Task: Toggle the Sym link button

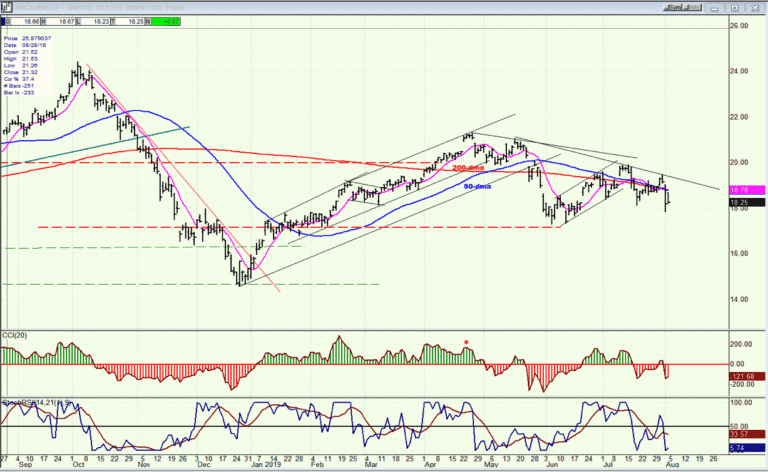Action: [x=673, y=7]
